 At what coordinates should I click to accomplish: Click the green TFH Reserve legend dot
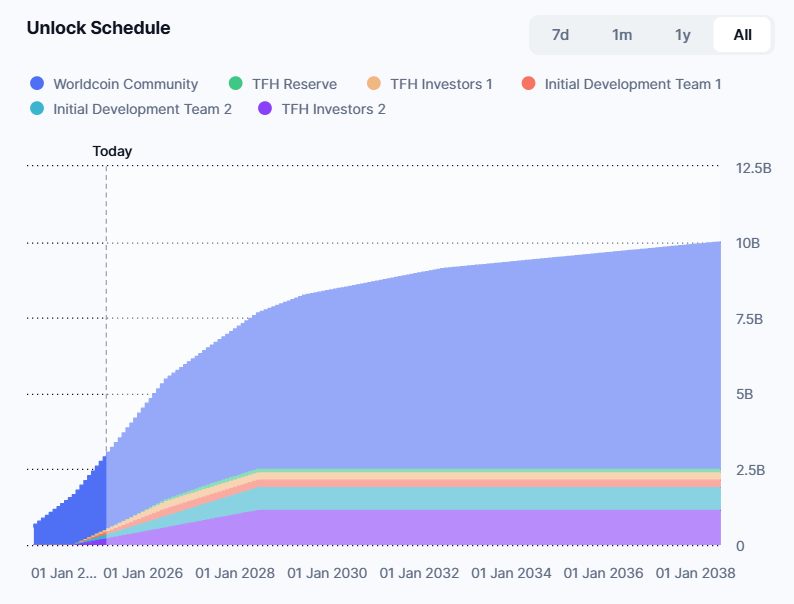tap(236, 84)
